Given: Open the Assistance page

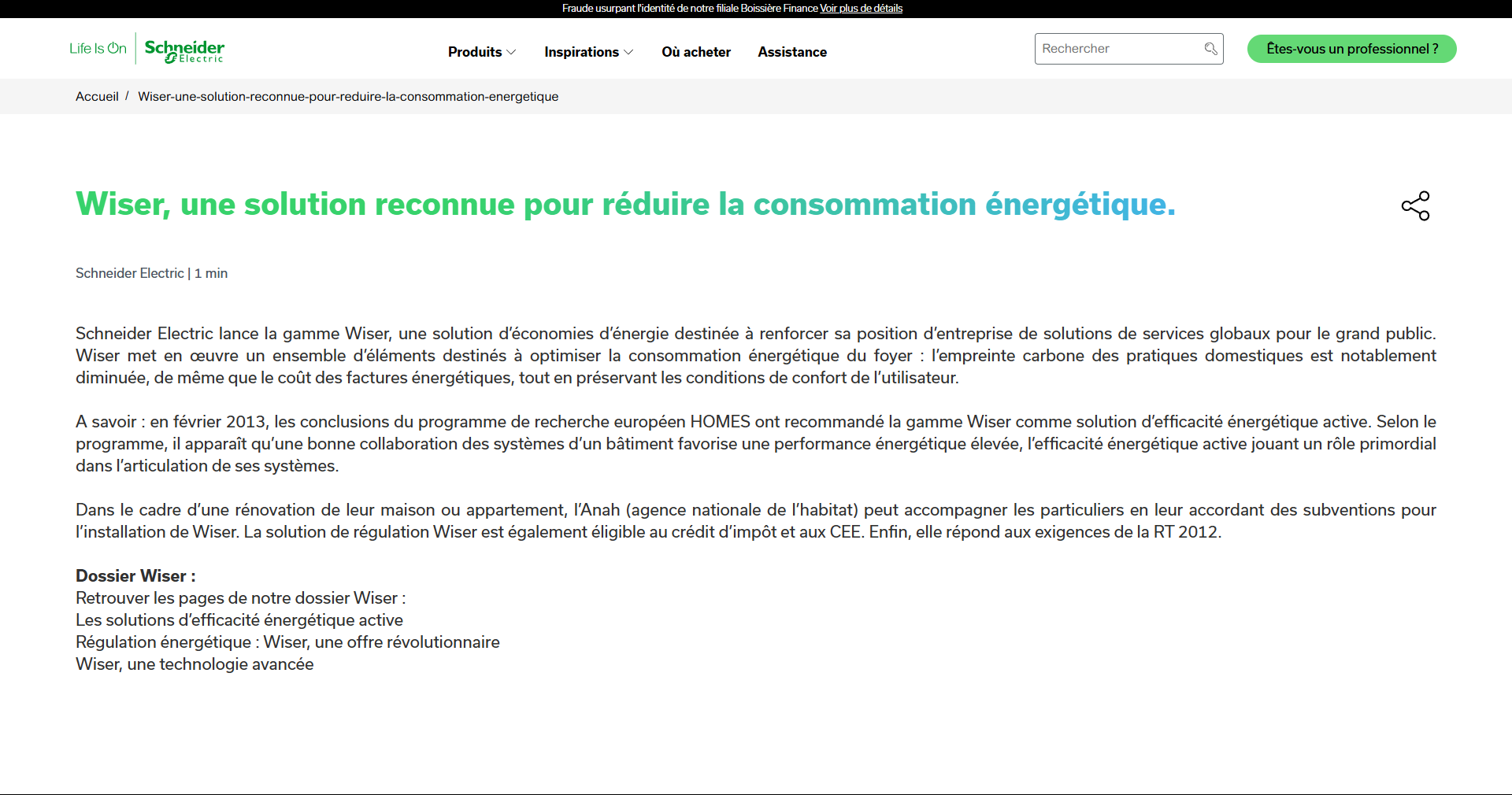Looking at the screenshot, I should click(x=792, y=52).
